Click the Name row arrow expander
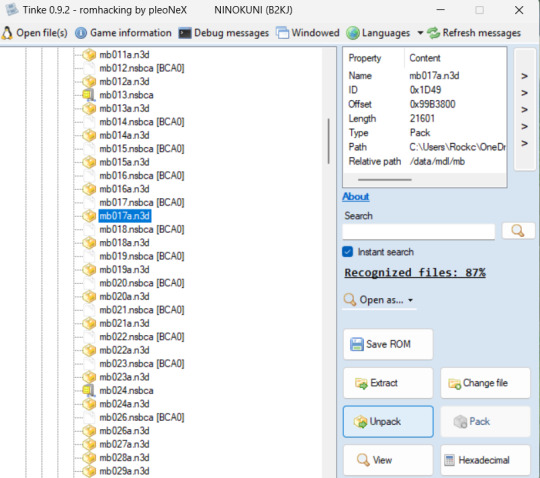 (524, 76)
